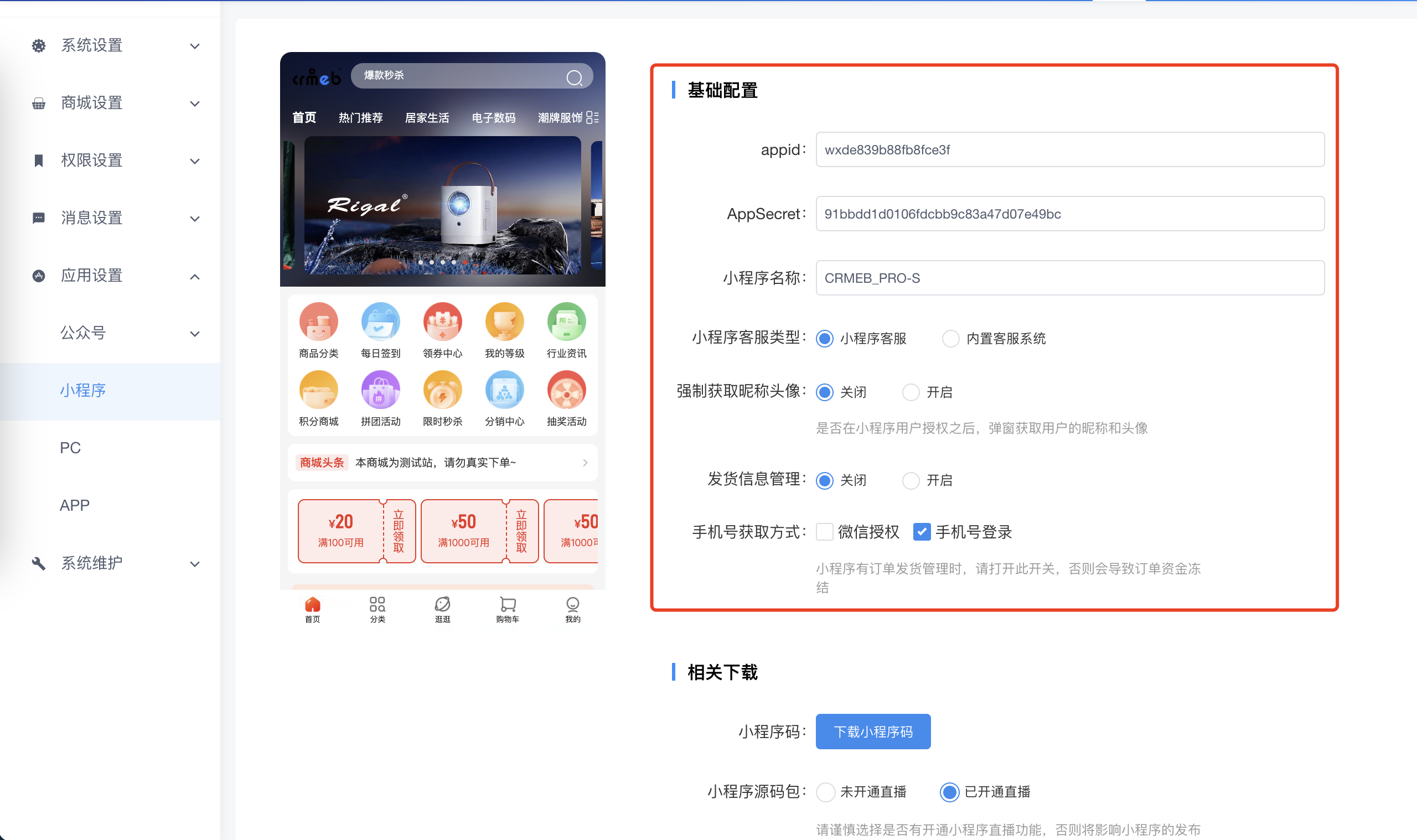
Task: Expand the 系统维护 menu chevron
Action: (195, 564)
